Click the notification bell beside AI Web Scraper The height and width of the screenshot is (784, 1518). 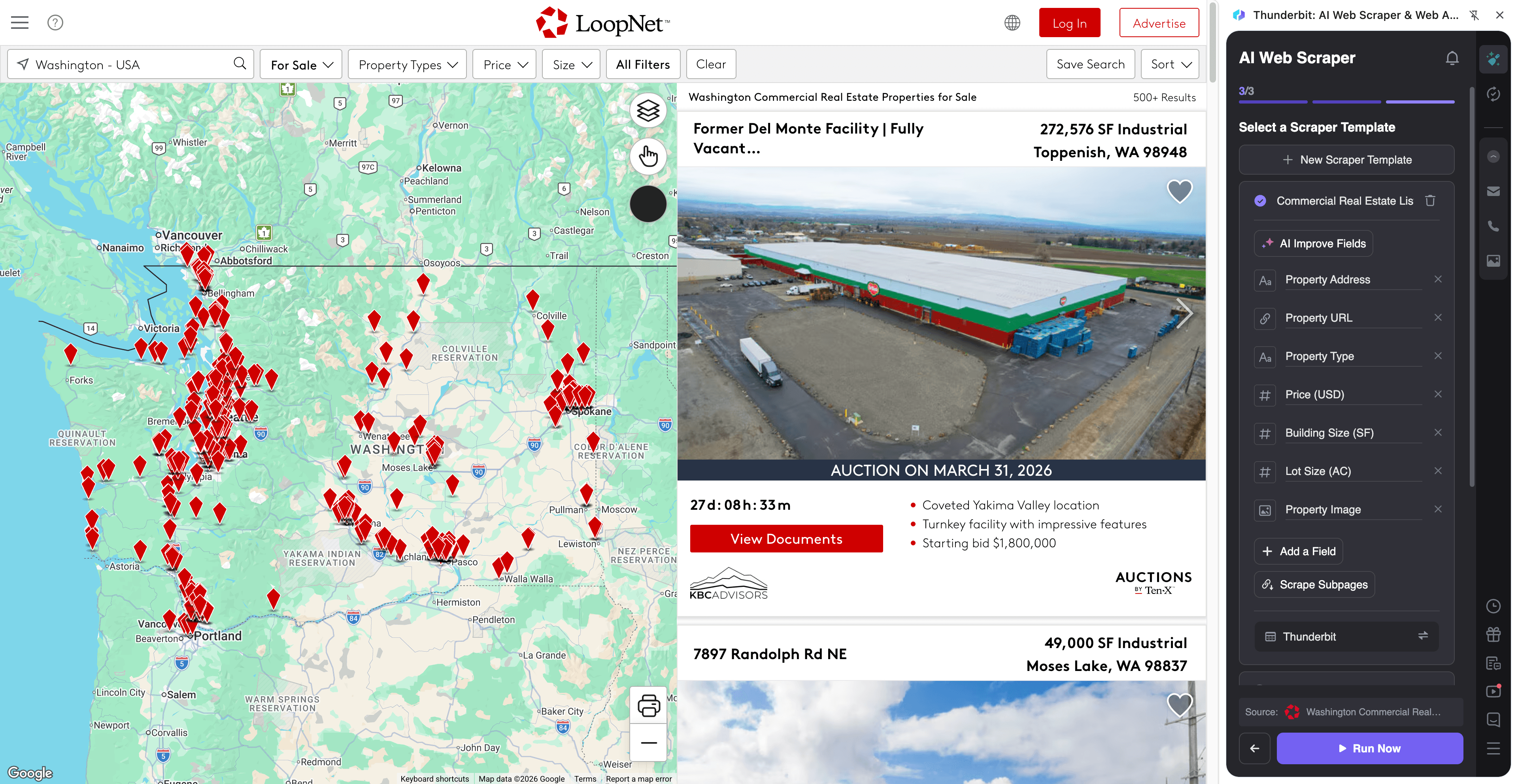click(1452, 58)
